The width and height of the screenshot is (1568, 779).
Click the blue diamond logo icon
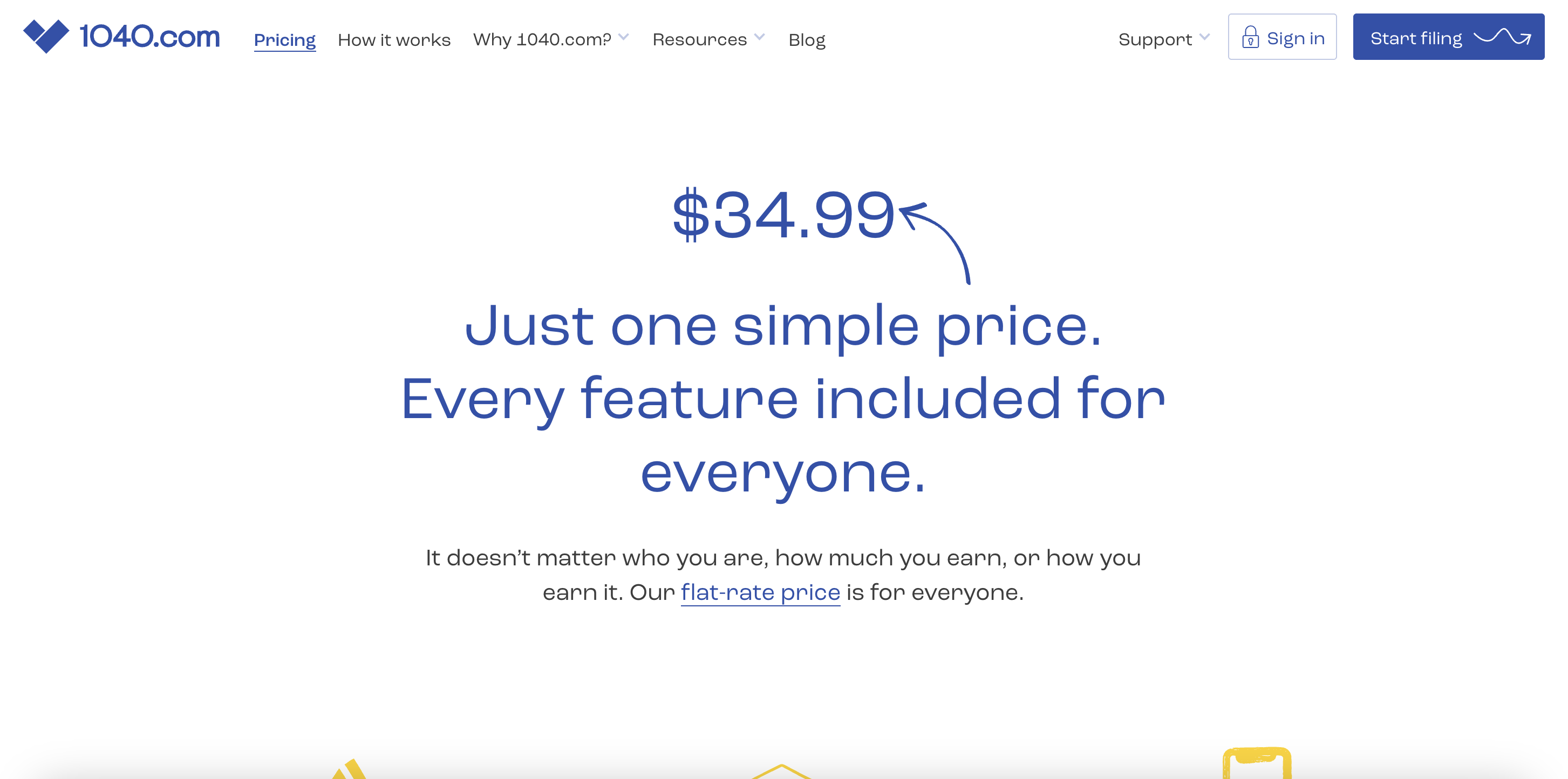(46, 36)
